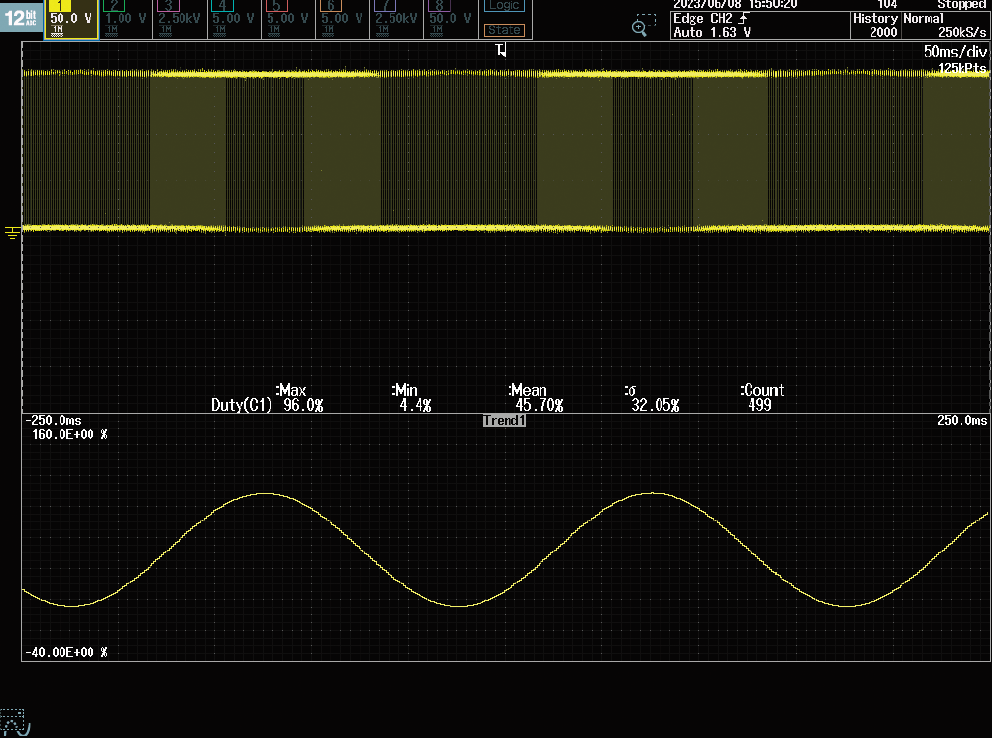Select the 50ms/div timebase readout
This screenshot has height=738, width=992.
coord(955,51)
